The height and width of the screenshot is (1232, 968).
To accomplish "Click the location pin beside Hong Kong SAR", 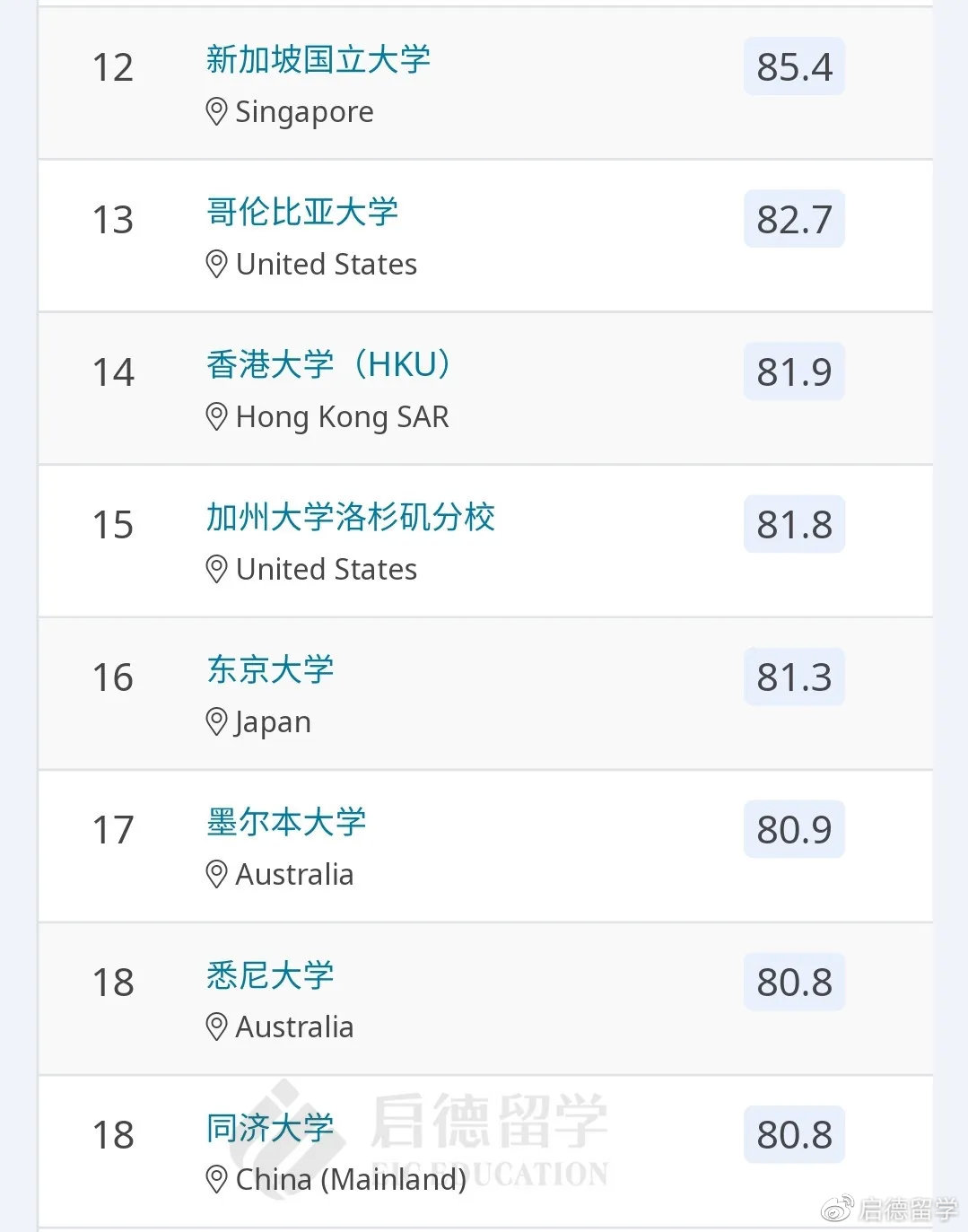I will point(216,417).
